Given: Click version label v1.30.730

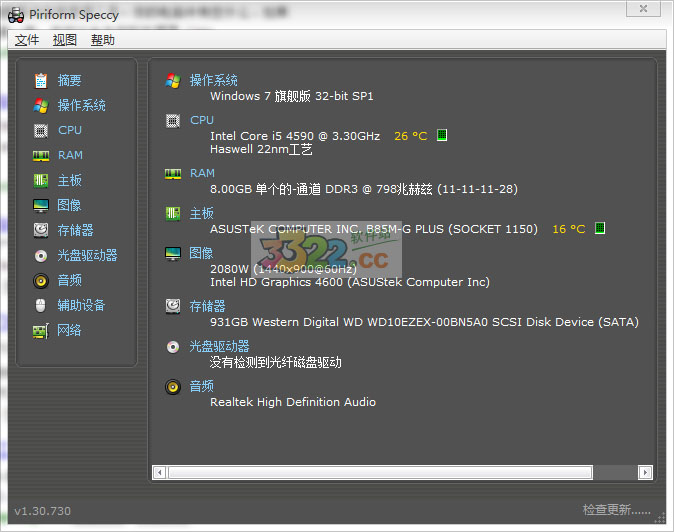Looking at the screenshot, I should tap(43, 511).
